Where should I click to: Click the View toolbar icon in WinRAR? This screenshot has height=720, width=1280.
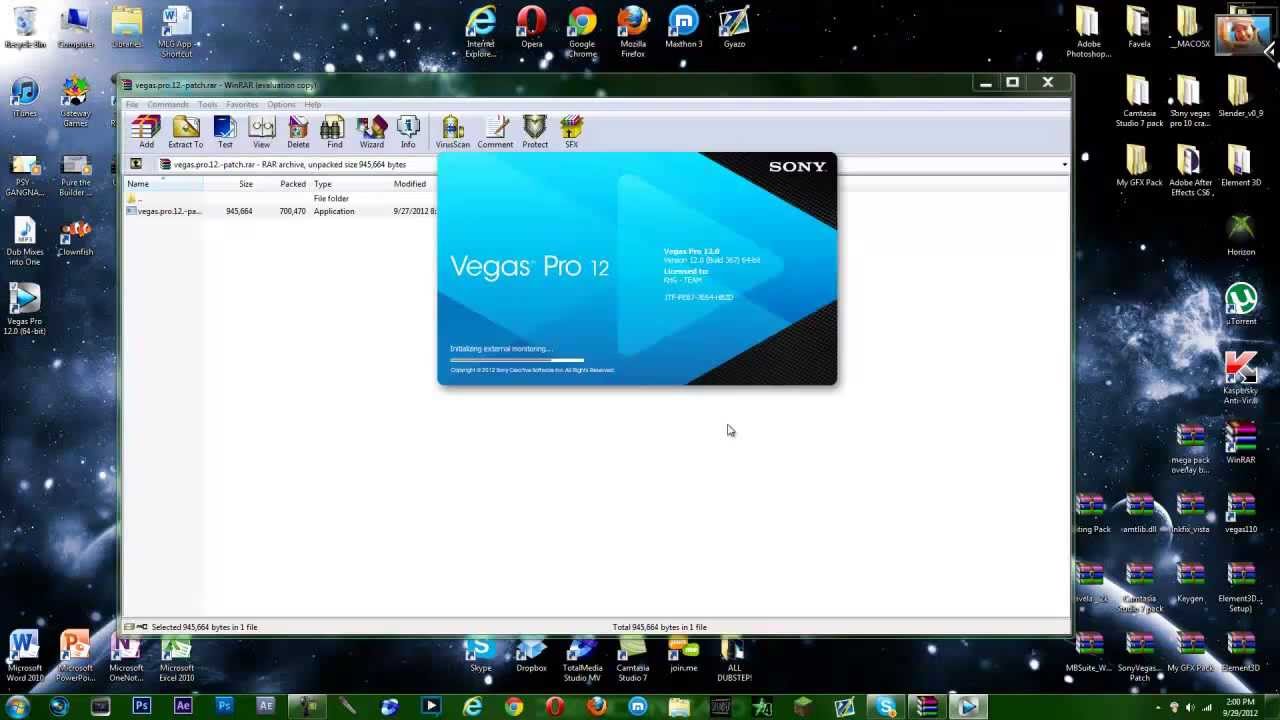(261, 132)
